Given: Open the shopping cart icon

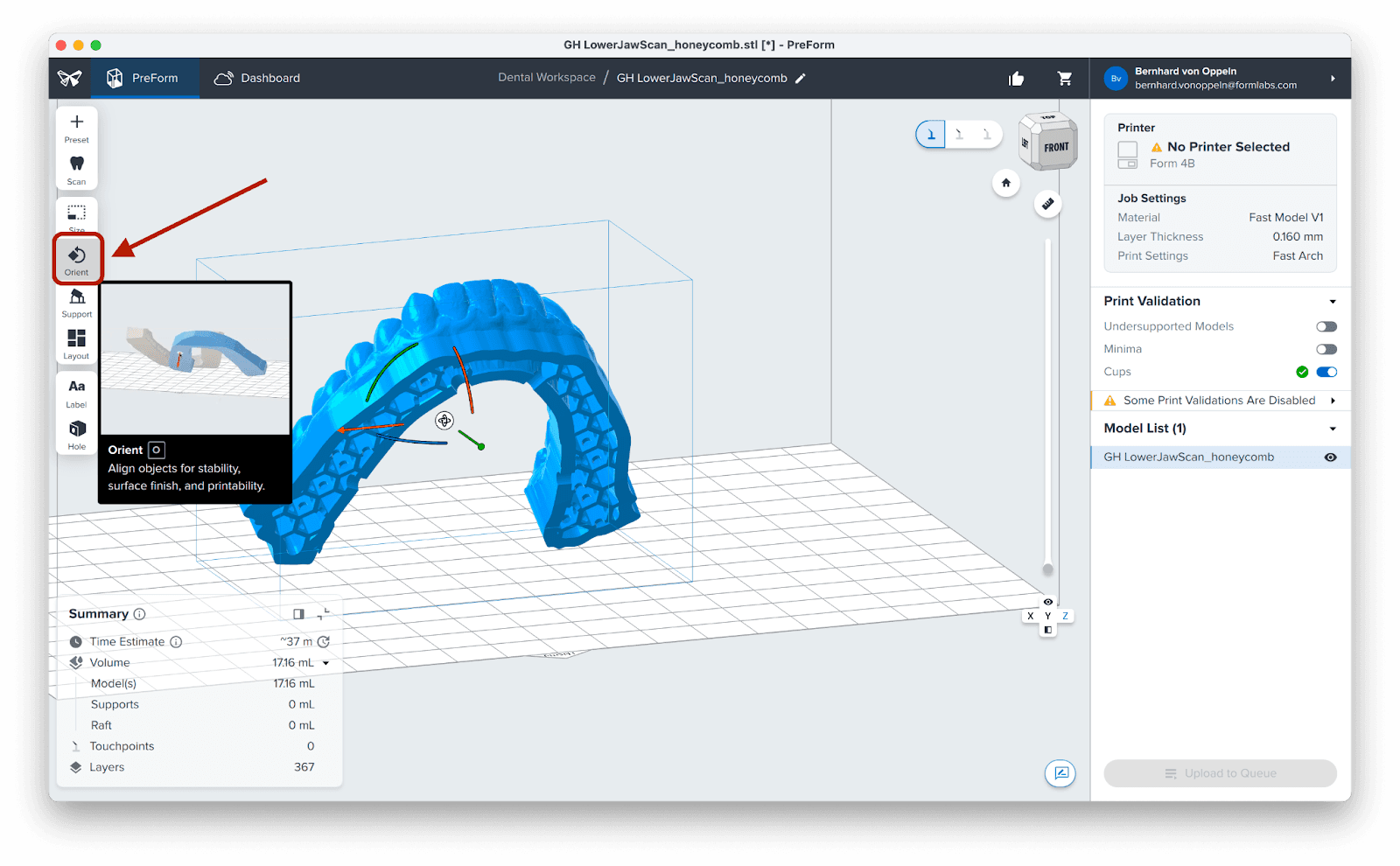Looking at the screenshot, I should point(1065,79).
